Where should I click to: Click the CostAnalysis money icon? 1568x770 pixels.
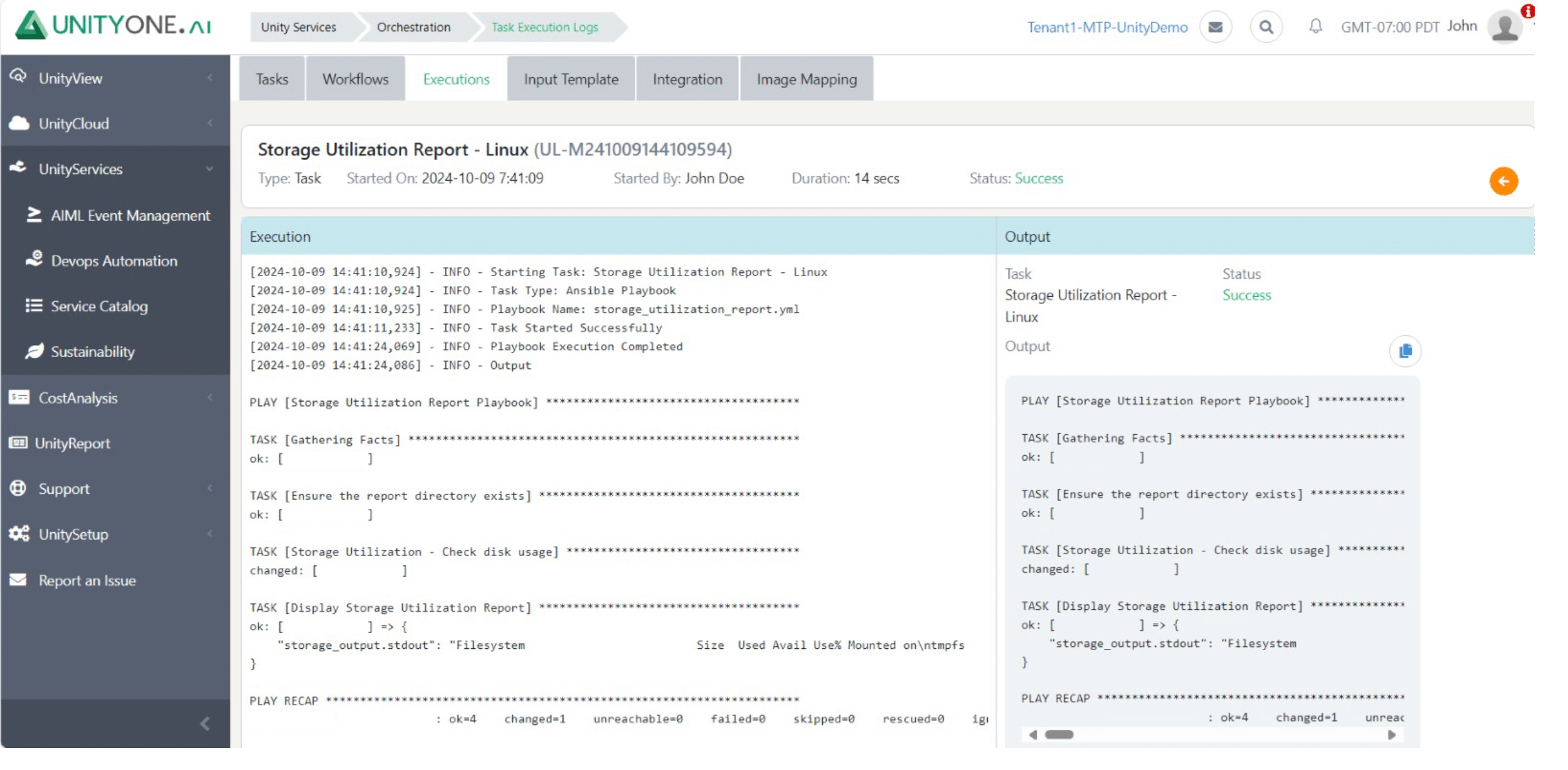[x=19, y=397]
